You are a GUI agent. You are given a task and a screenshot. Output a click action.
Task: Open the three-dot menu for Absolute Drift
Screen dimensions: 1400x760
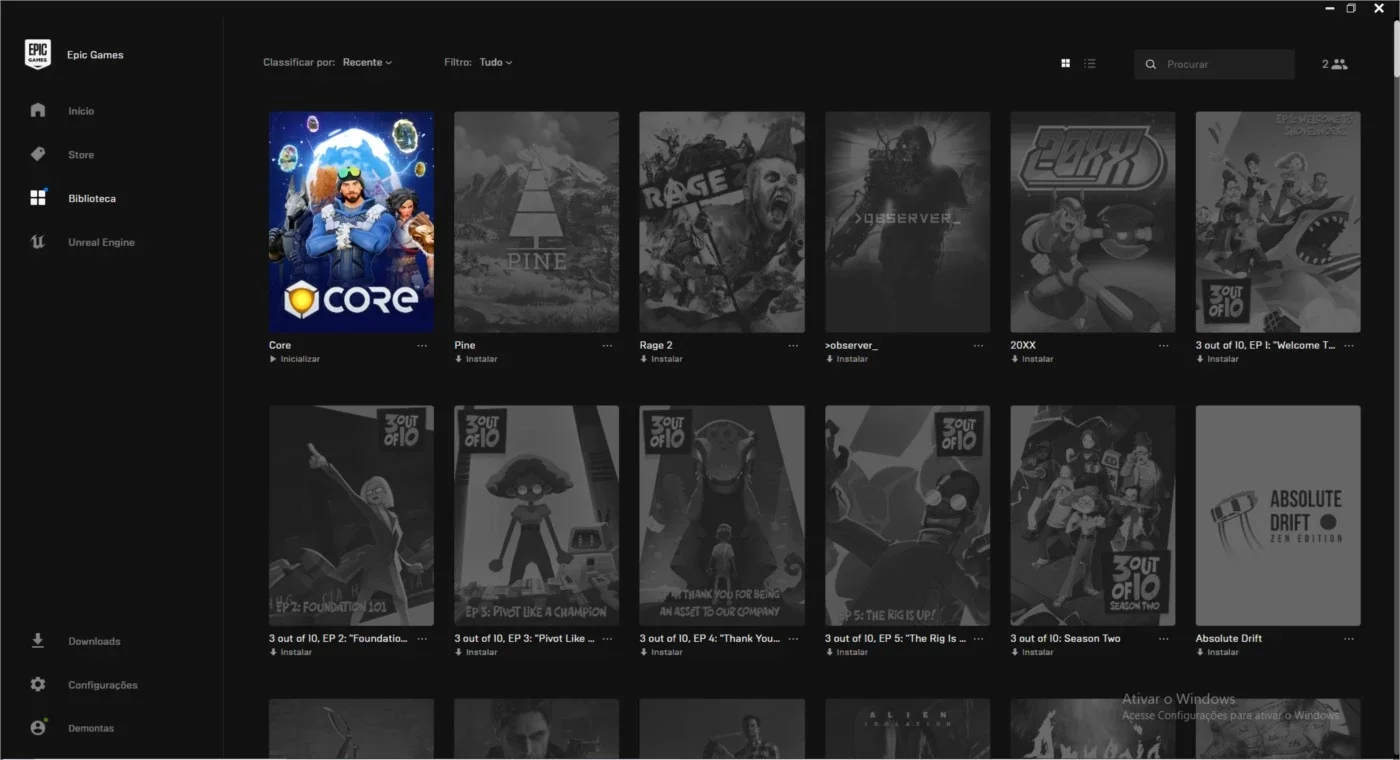(1349, 639)
